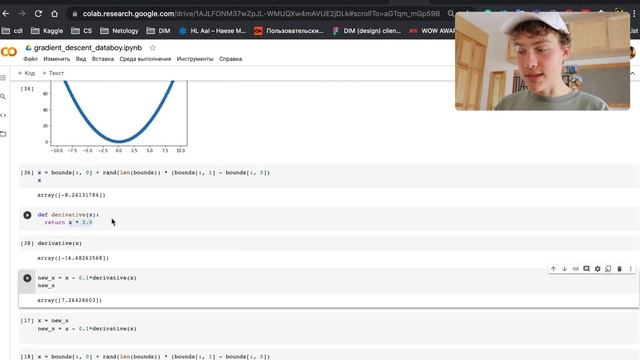Open the Вид menu
Screen dimensions: 640x360
pyautogui.click(x=81, y=59)
